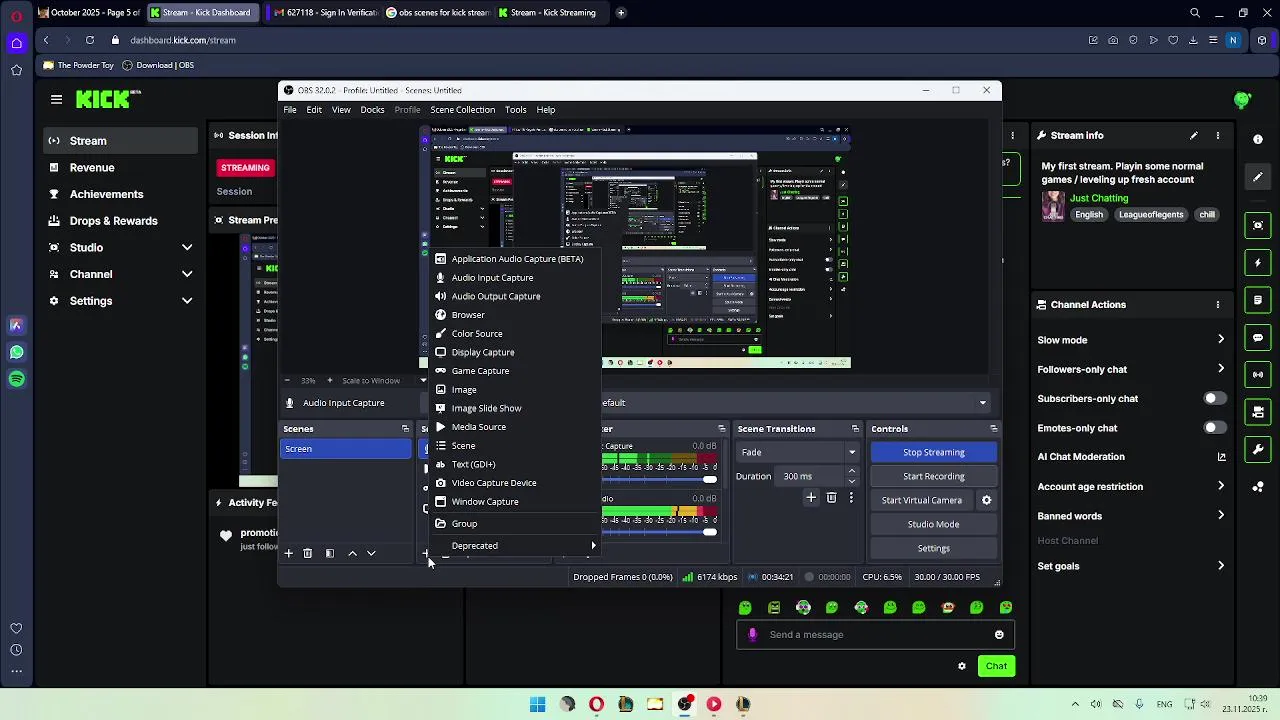Add a scene transition with the plus icon
The image size is (1280, 720).
pos(811,497)
